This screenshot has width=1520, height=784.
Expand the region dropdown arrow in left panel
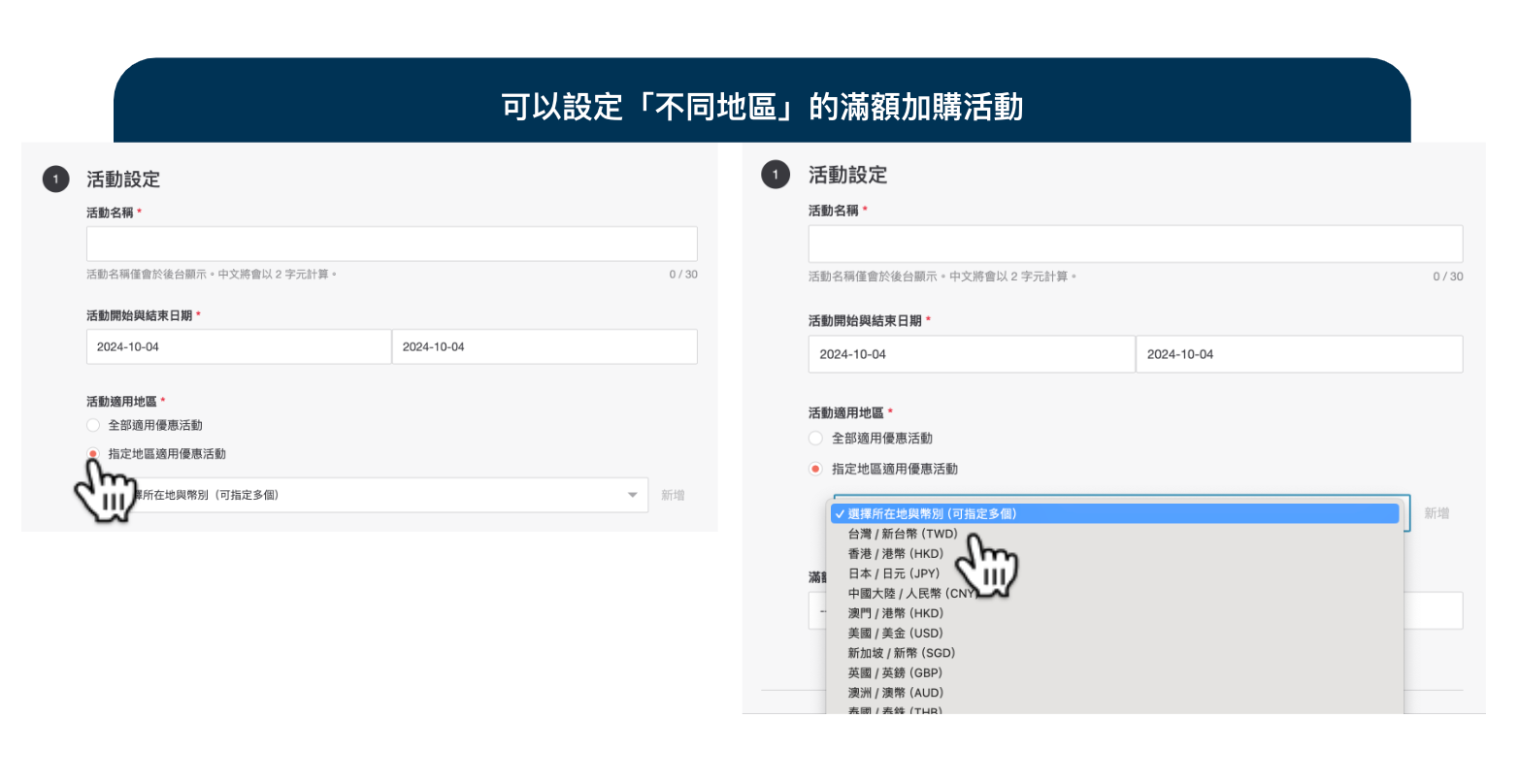pyautogui.click(x=633, y=495)
